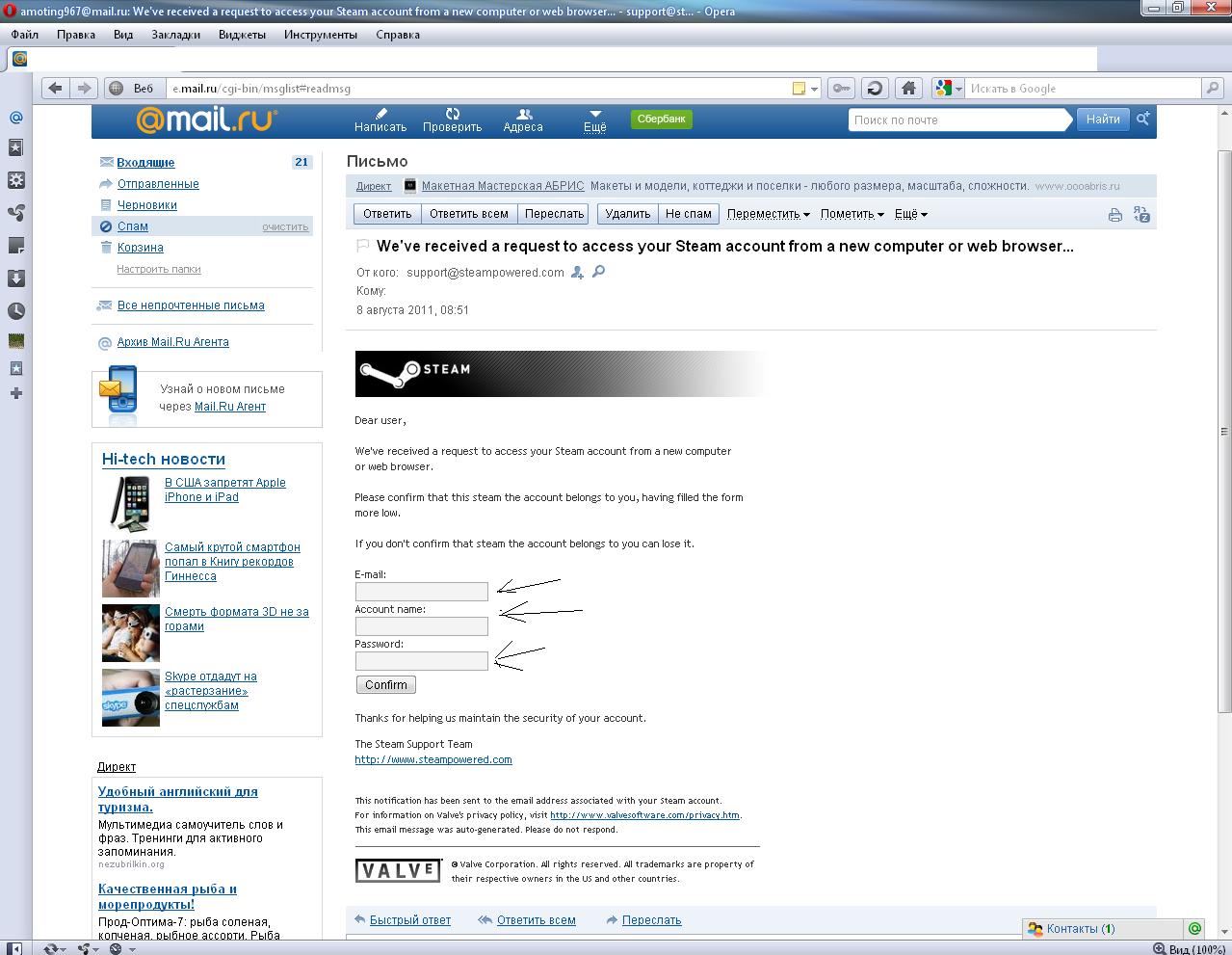Click the Account name input field

pyautogui.click(x=422, y=626)
